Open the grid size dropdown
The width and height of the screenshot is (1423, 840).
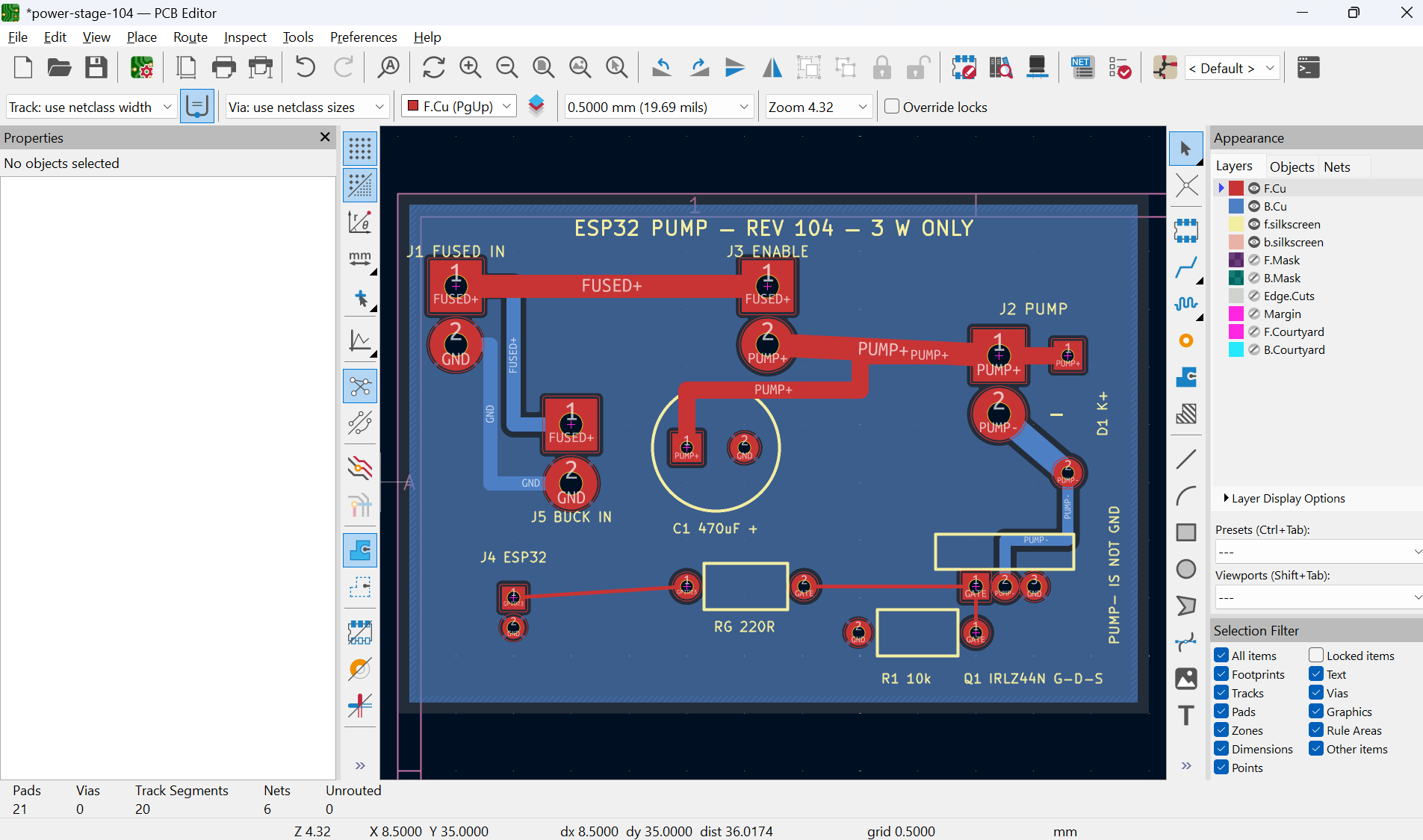(659, 107)
